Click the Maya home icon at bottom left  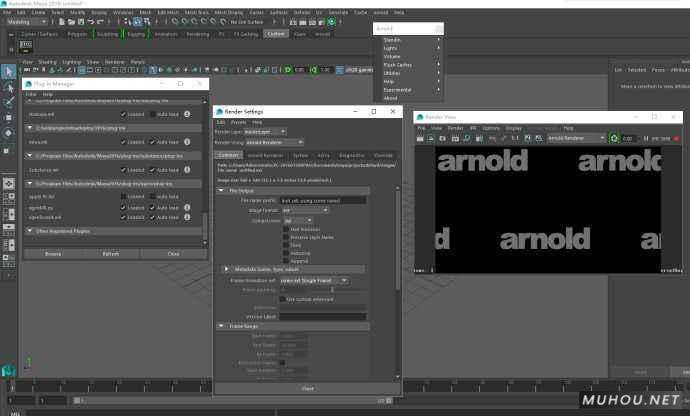[x=8, y=372]
